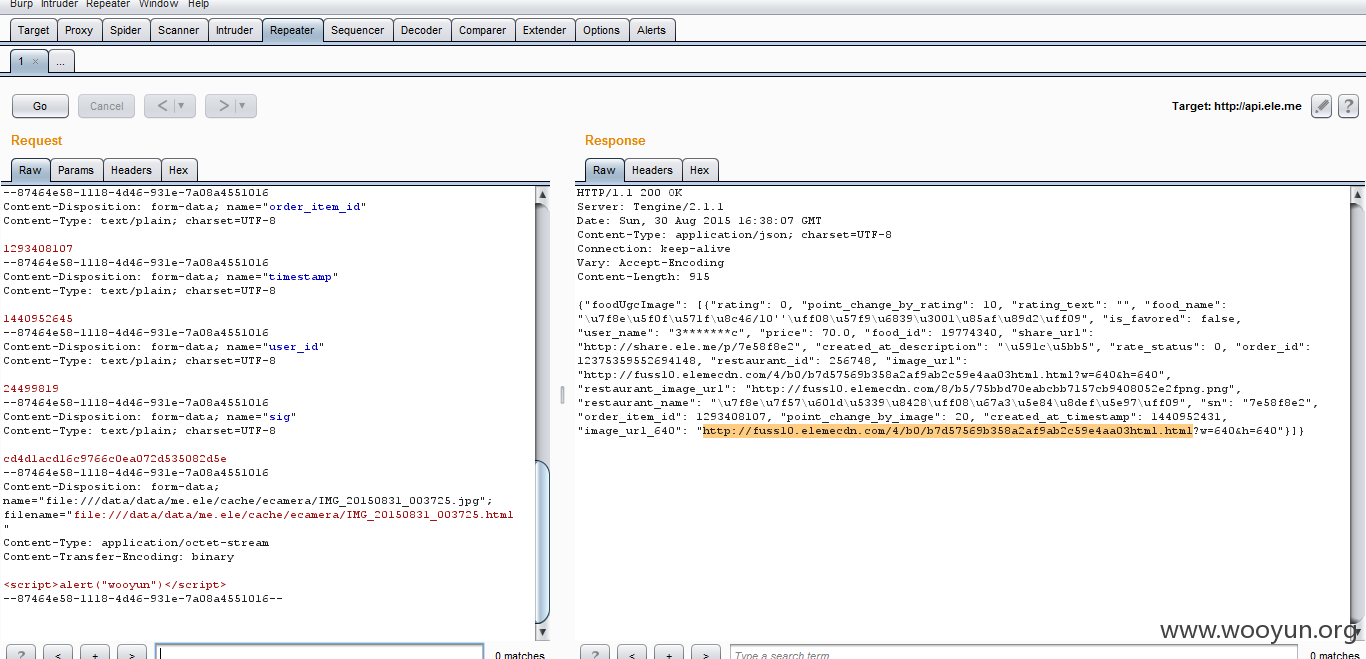Image resolution: width=1366 pixels, height=659 pixels.
Task: Add new Repeater tab with ellipsis tab
Action: [x=60, y=61]
